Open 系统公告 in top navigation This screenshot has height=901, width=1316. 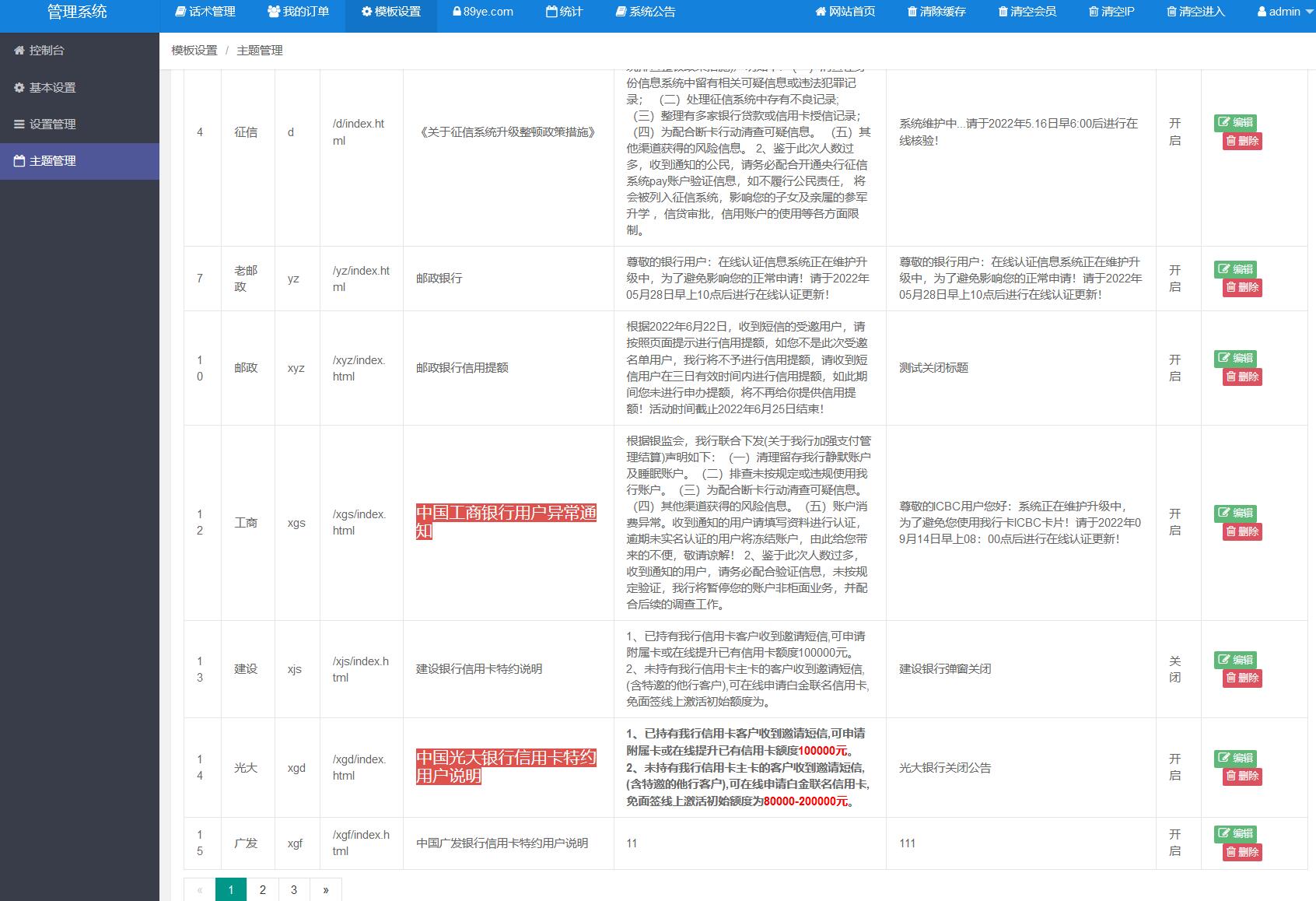(x=646, y=12)
